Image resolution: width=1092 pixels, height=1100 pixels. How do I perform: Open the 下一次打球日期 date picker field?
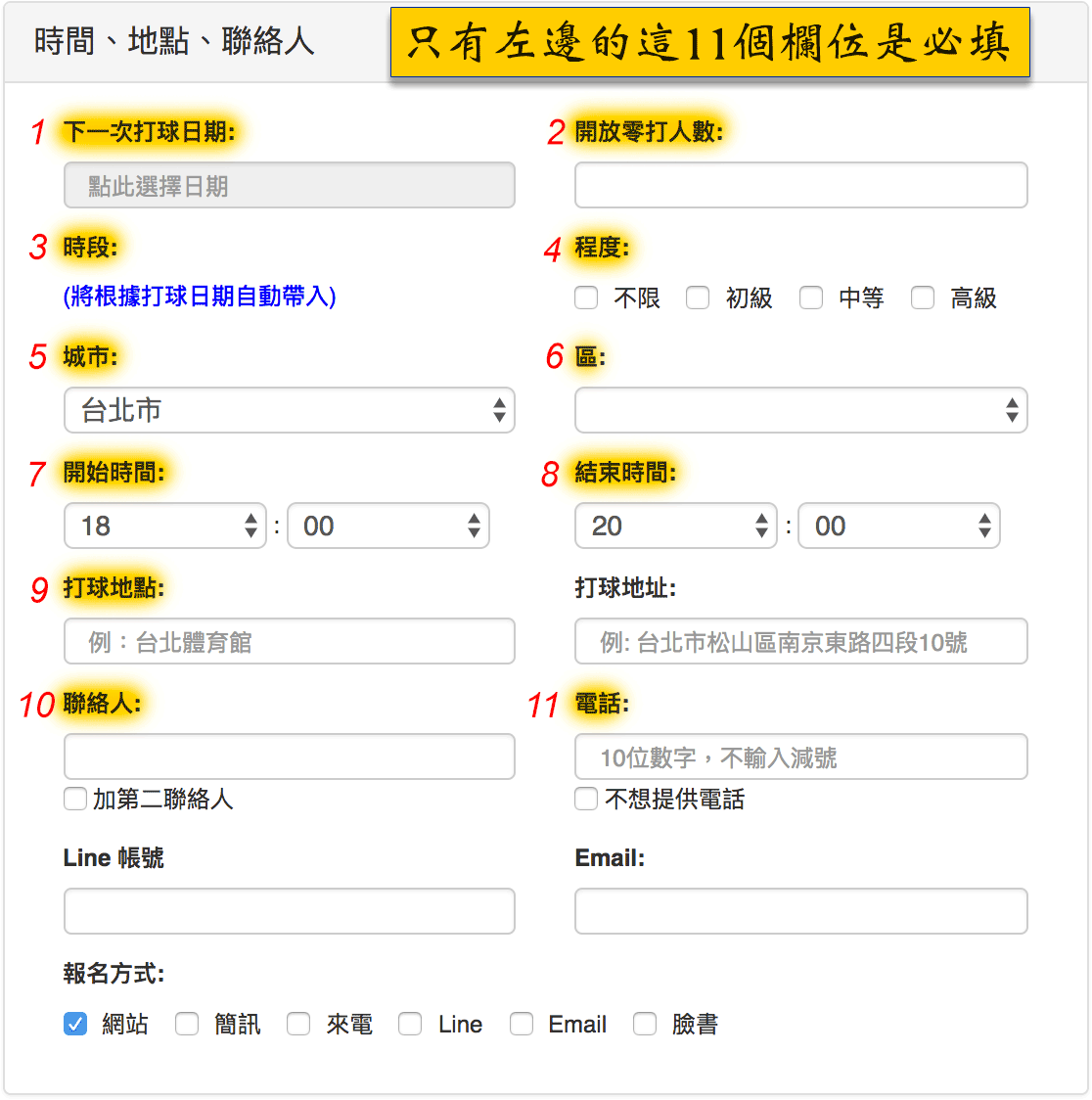[289, 185]
